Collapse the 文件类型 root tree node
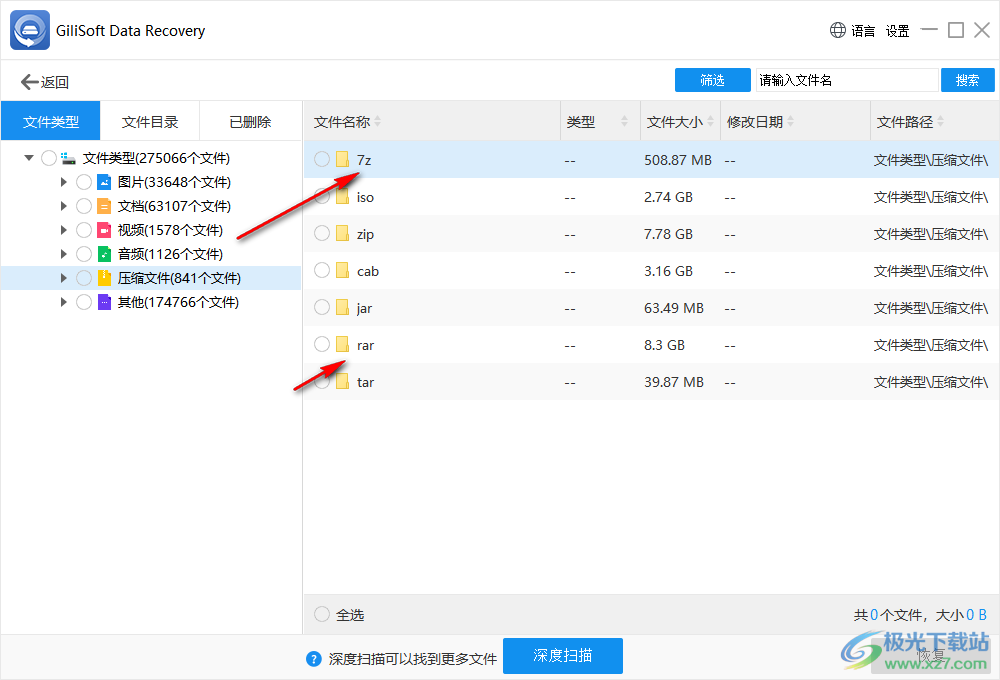 (x=28, y=157)
